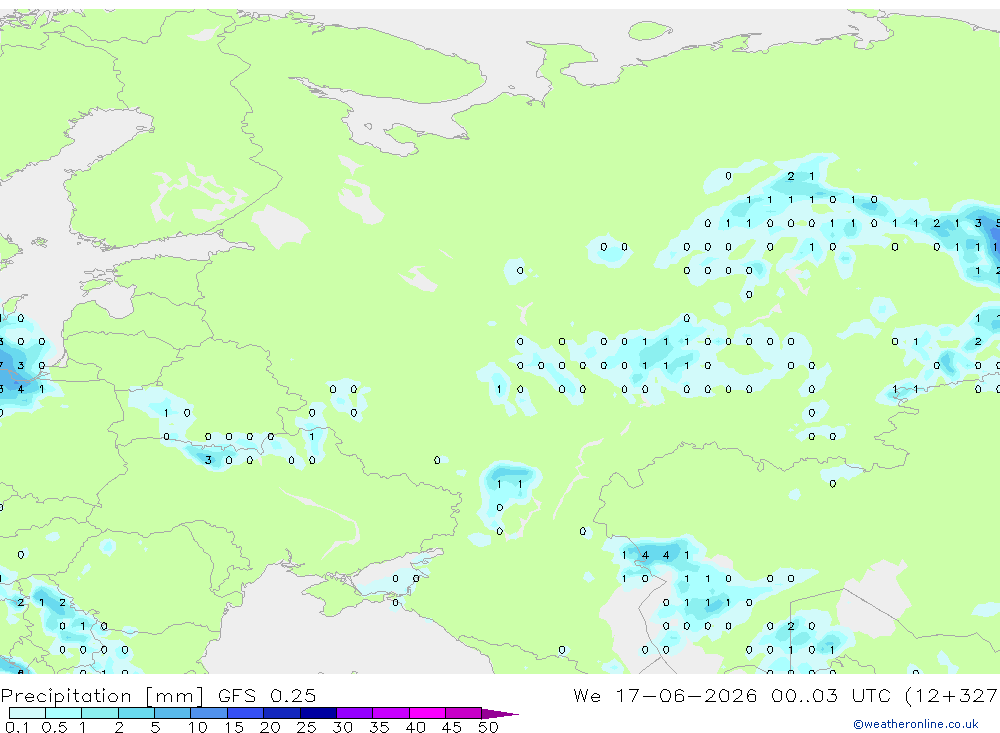Click the "30" legend scale label
1000x733 pixels.
342,727
